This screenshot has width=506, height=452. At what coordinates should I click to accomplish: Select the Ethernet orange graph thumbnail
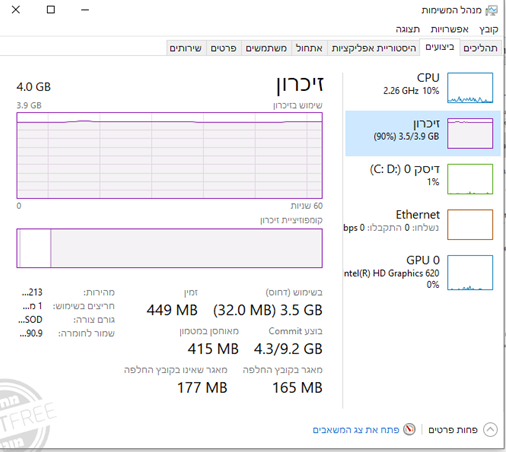point(470,225)
